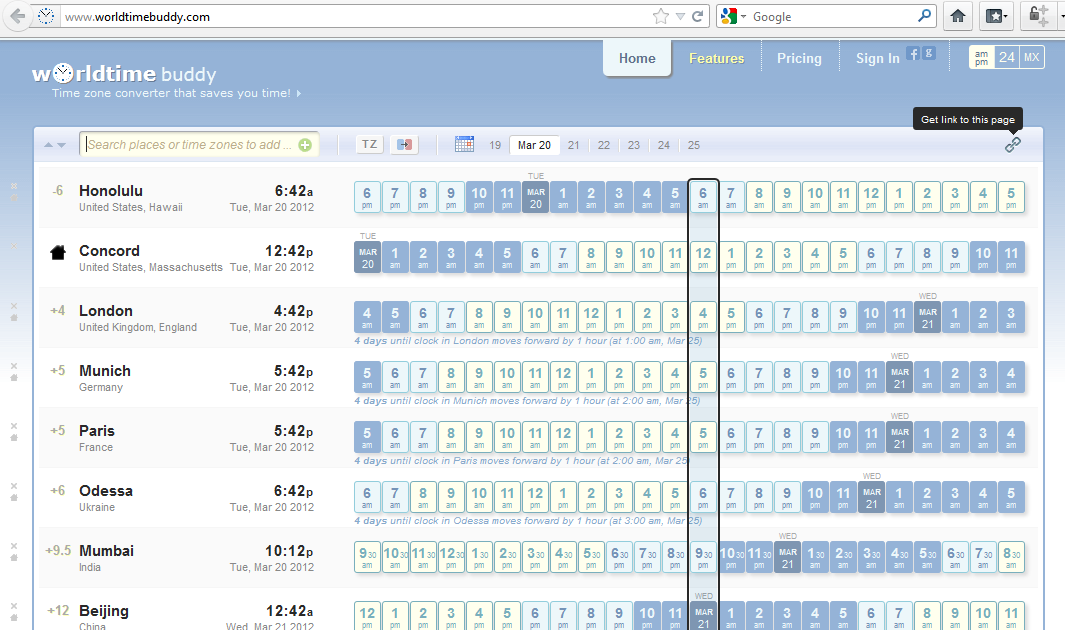Sign in with the Google icon
The image size is (1065, 630).
tap(928, 53)
